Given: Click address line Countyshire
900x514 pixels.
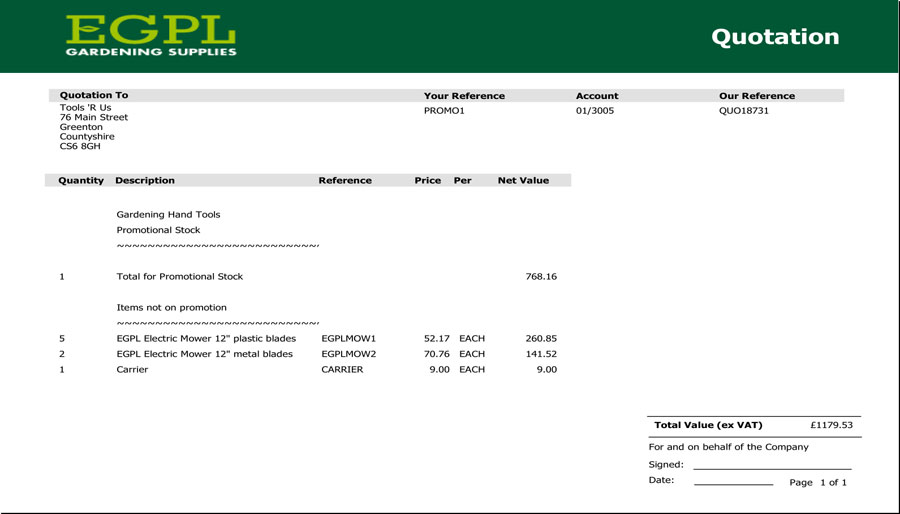Looking at the screenshot, I should click(x=87, y=137).
